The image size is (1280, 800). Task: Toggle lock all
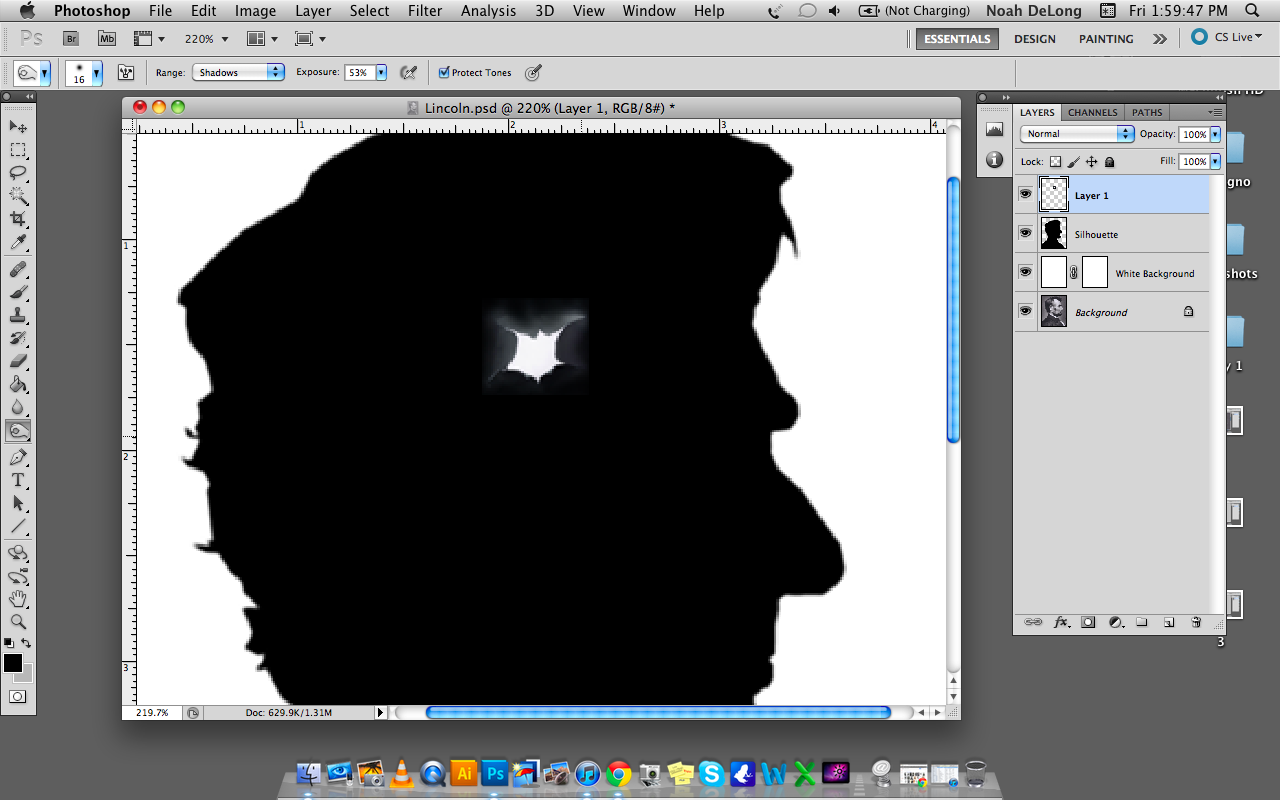[1109, 162]
